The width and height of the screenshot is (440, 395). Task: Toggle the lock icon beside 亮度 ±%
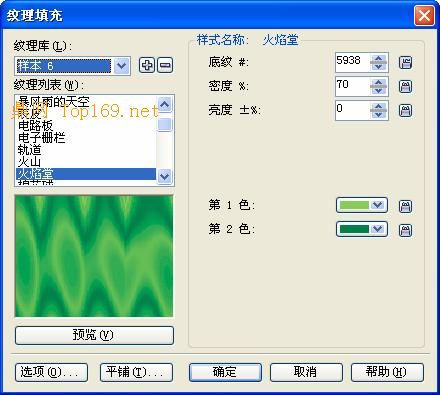[x=405, y=110]
